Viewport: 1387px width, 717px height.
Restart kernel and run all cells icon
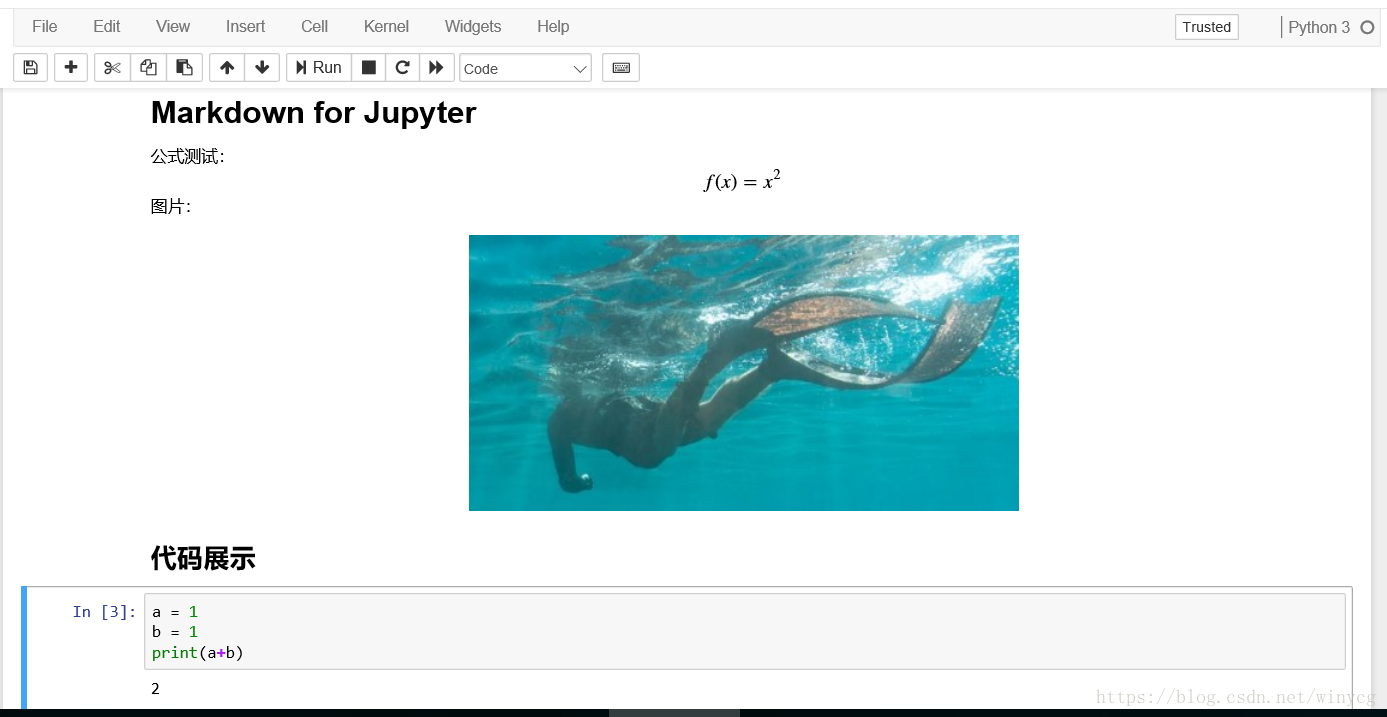[x=436, y=68]
